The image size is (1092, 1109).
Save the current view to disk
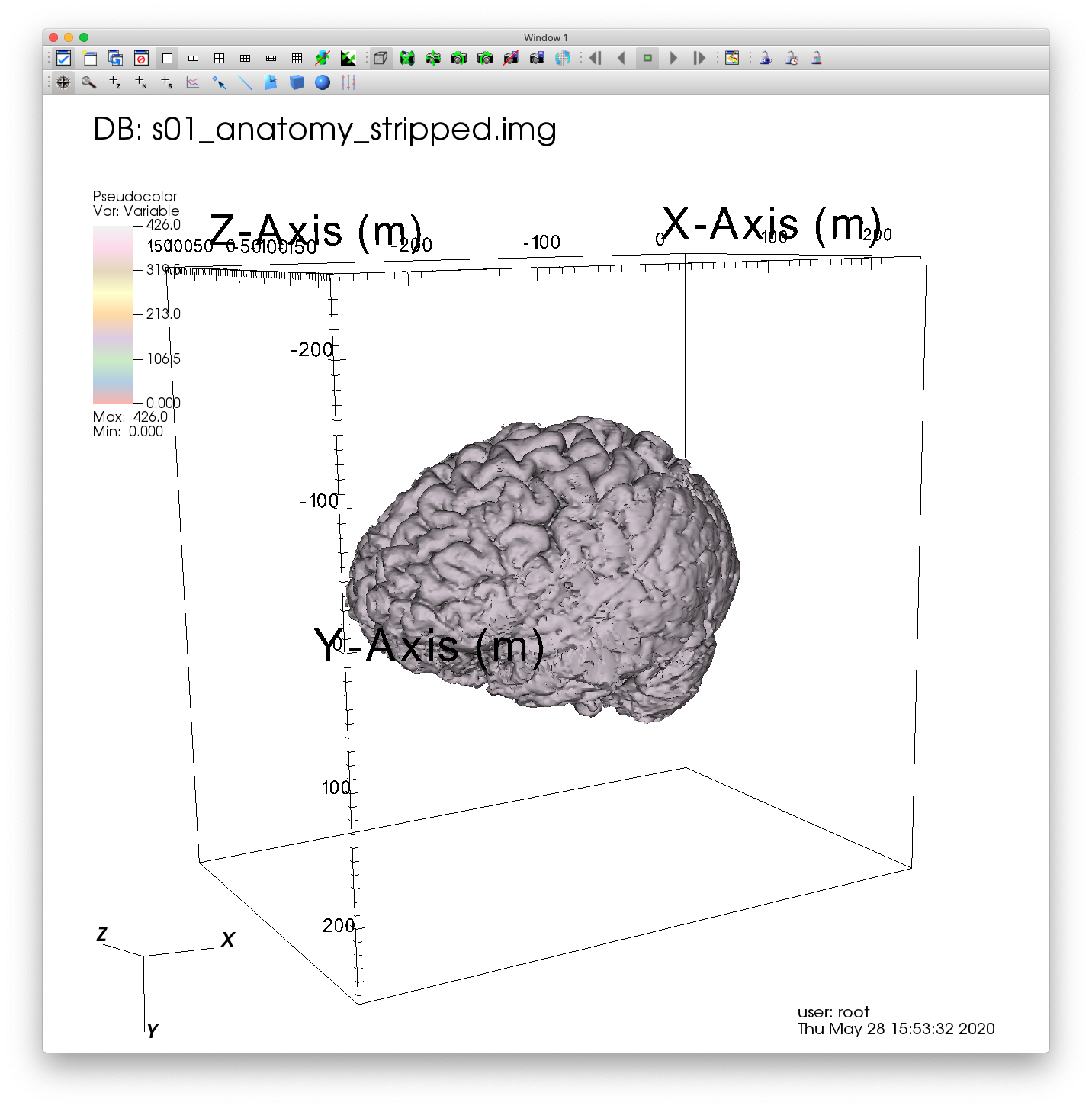point(537,58)
